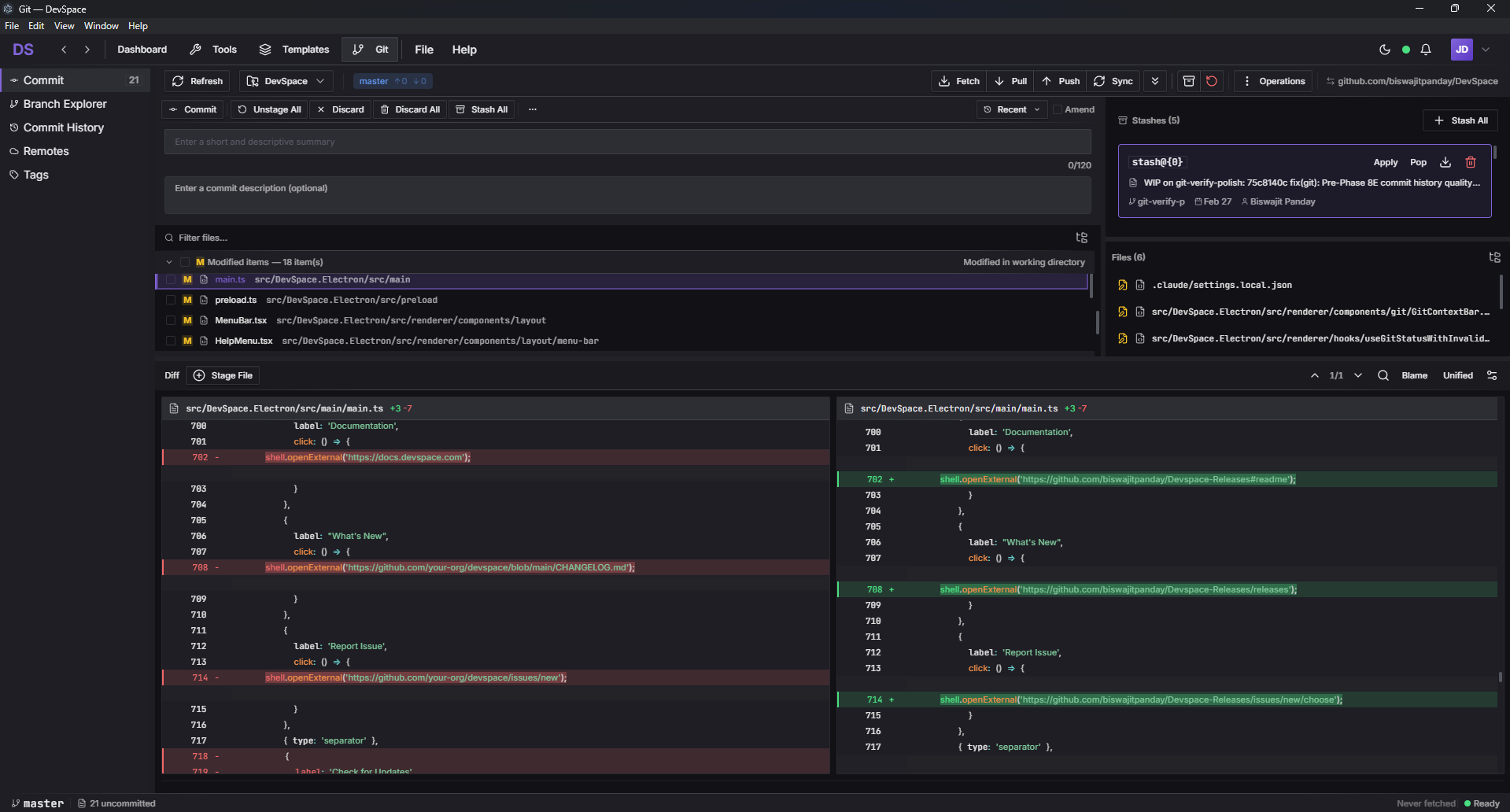
Task: Click the JD user avatar
Action: [x=1462, y=50]
